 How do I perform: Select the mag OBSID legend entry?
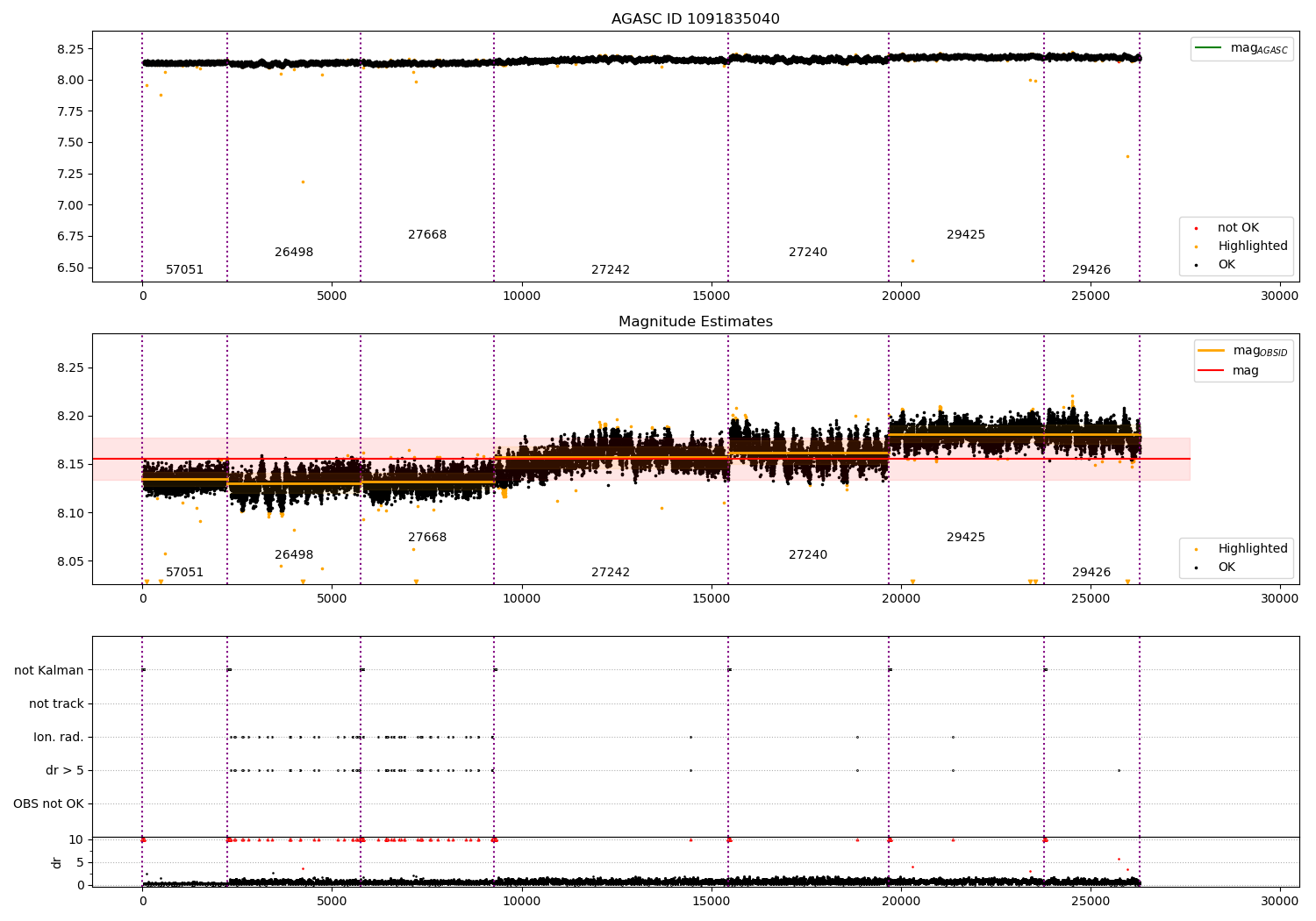click(x=1243, y=351)
